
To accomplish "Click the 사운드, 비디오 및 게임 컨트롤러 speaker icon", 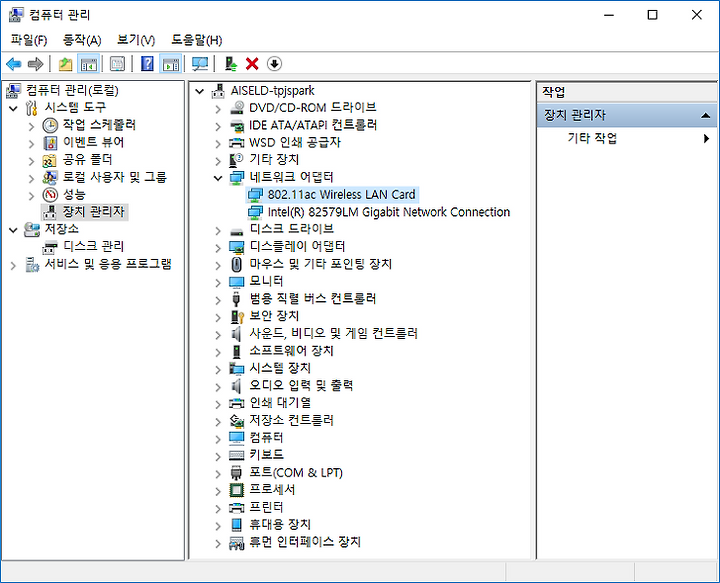I will point(236,334).
